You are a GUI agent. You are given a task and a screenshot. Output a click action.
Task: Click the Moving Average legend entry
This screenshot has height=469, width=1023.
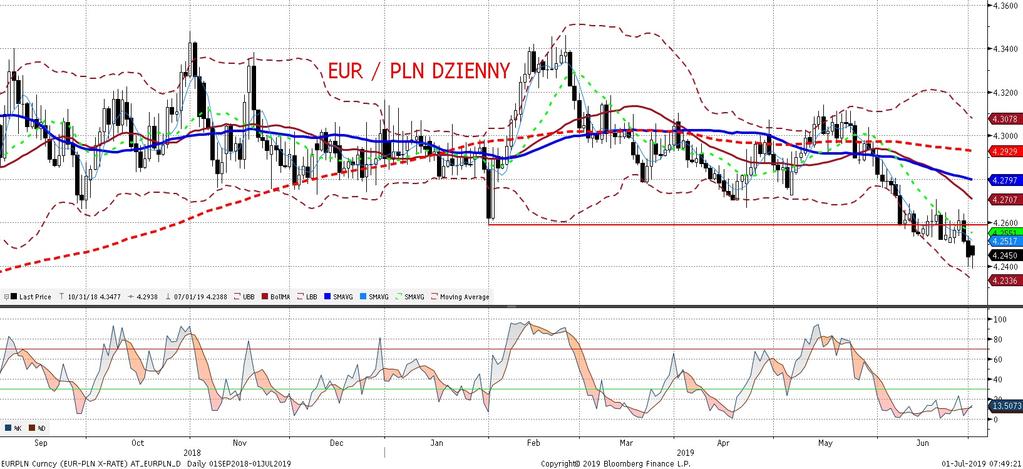pos(460,297)
